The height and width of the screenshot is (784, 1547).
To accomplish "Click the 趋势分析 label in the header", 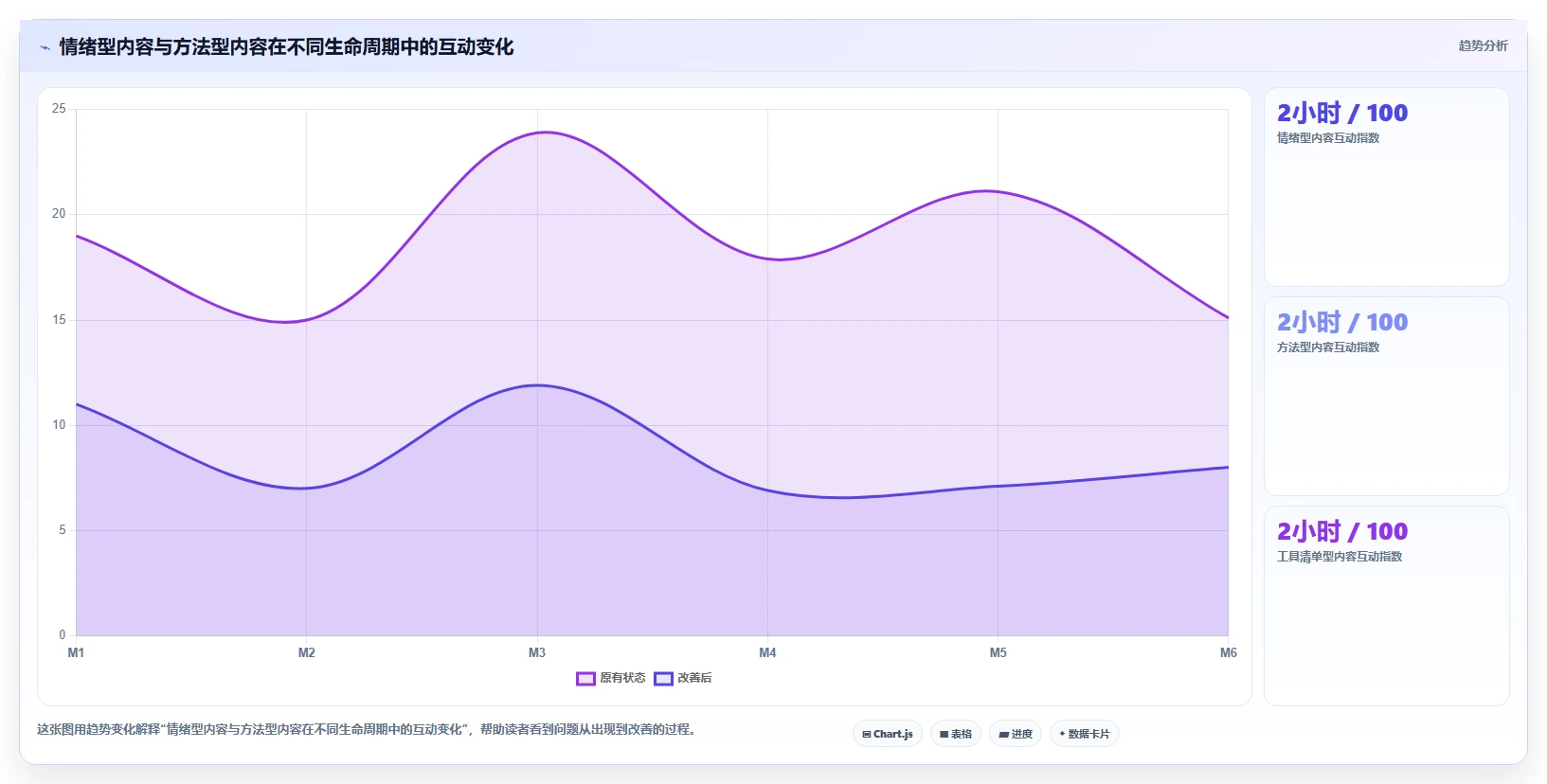I will [1483, 45].
